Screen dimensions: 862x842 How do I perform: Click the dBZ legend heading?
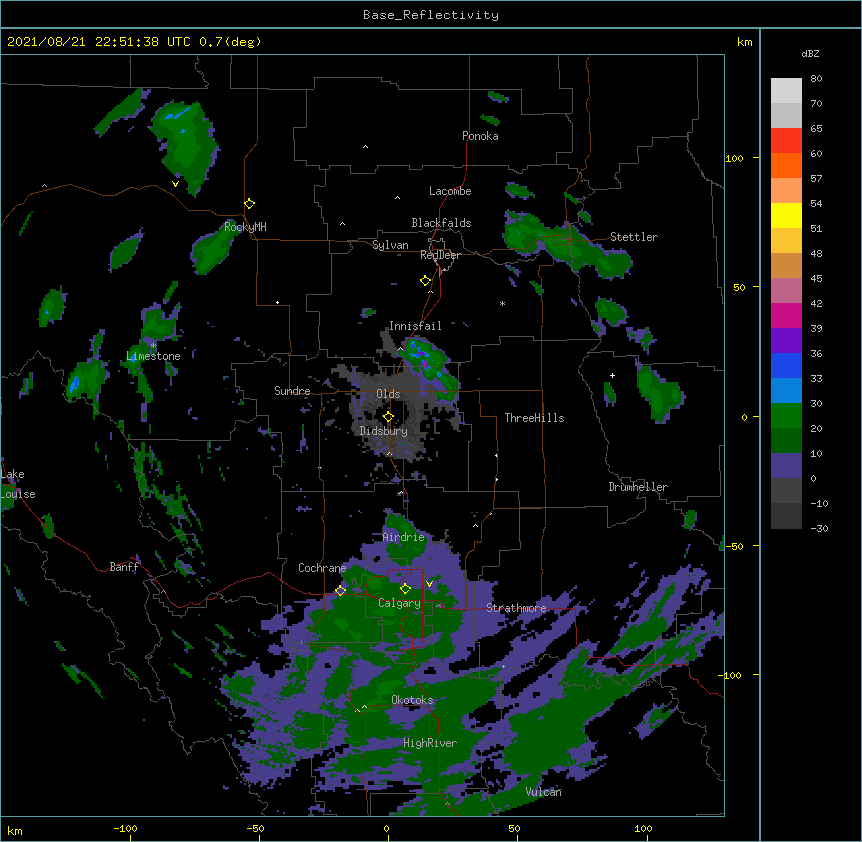810,53
